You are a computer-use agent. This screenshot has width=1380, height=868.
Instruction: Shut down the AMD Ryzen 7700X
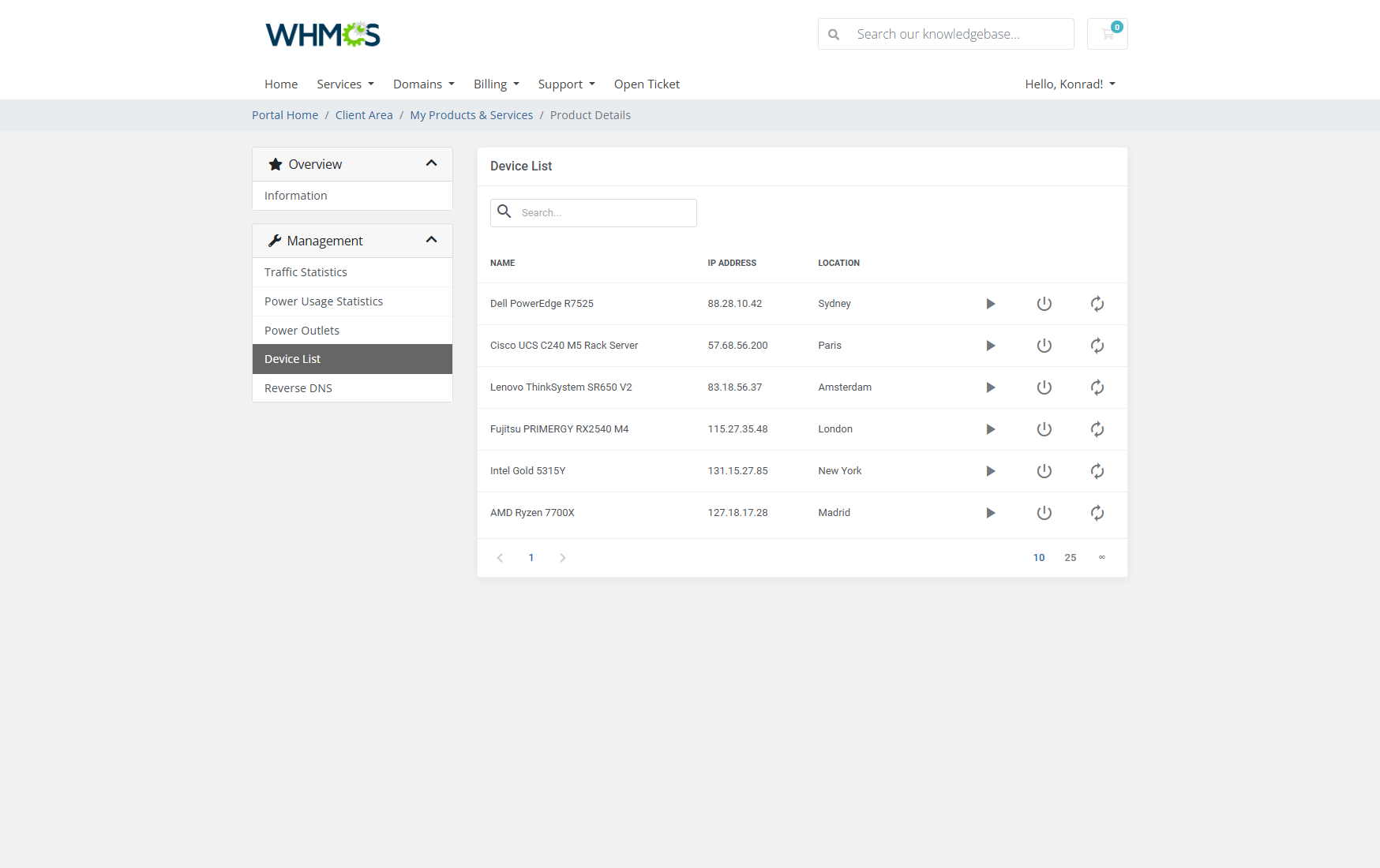tap(1044, 513)
